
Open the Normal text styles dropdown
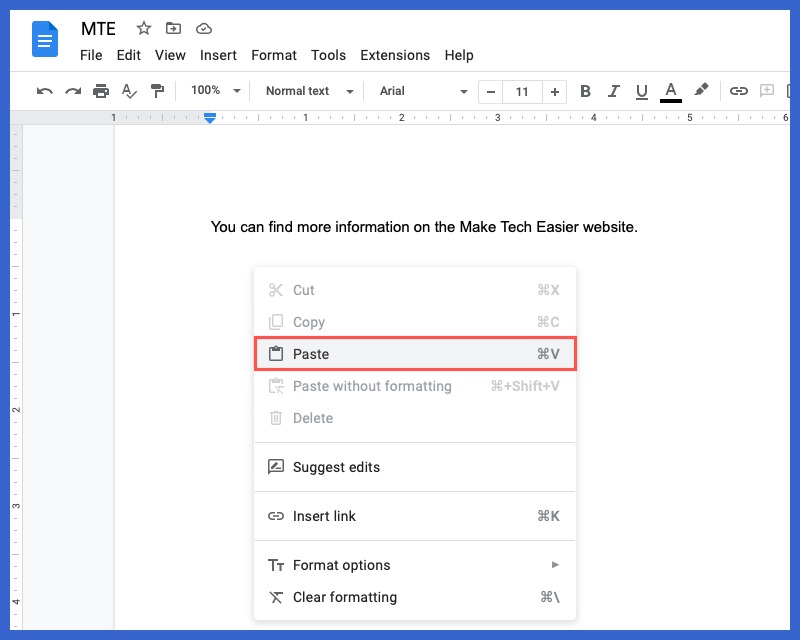[307, 91]
